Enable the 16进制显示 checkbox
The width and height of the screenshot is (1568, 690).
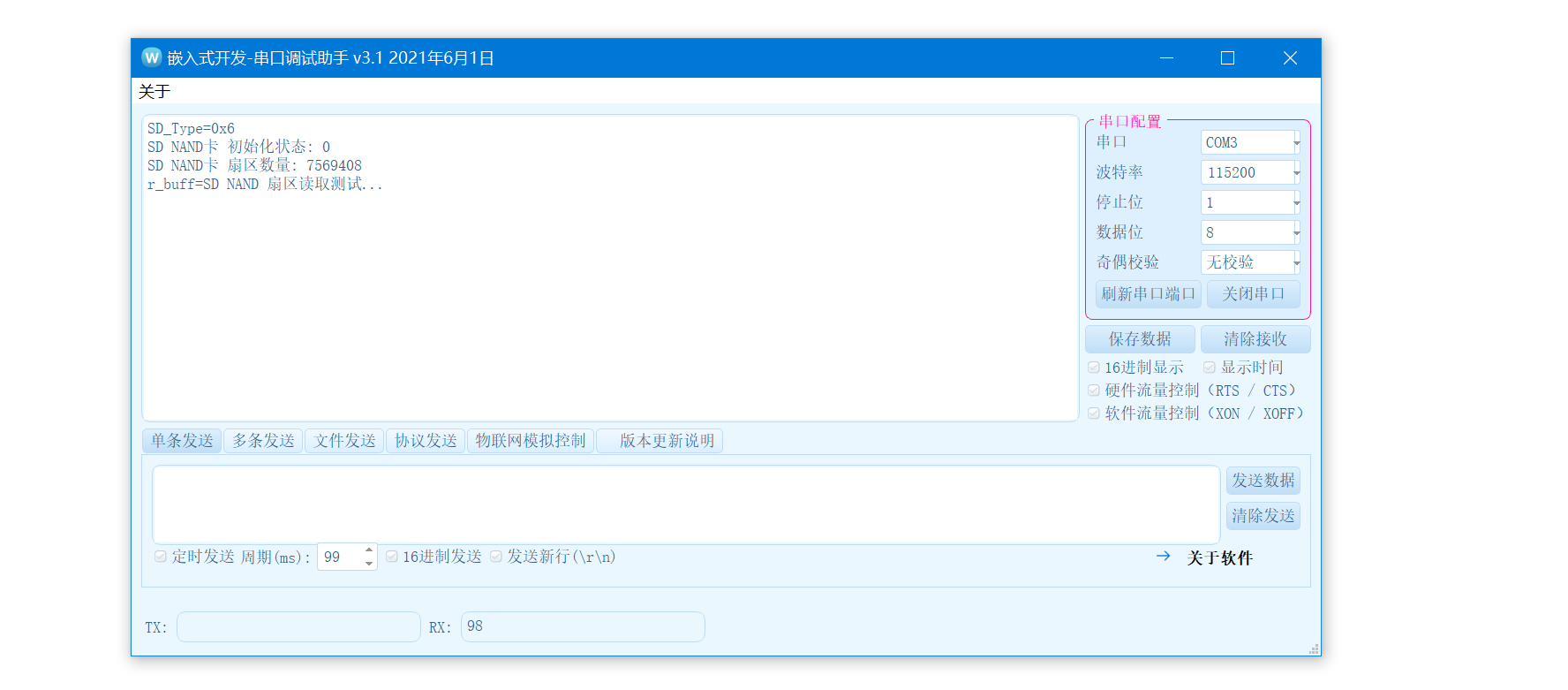[x=1094, y=368]
